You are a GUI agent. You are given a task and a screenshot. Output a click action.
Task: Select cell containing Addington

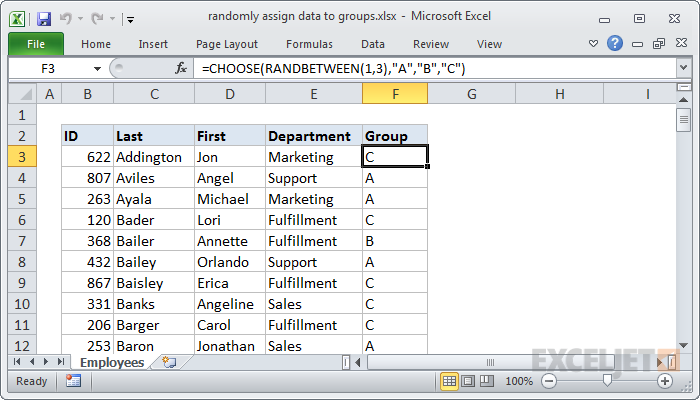pyautogui.click(x=154, y=157)
